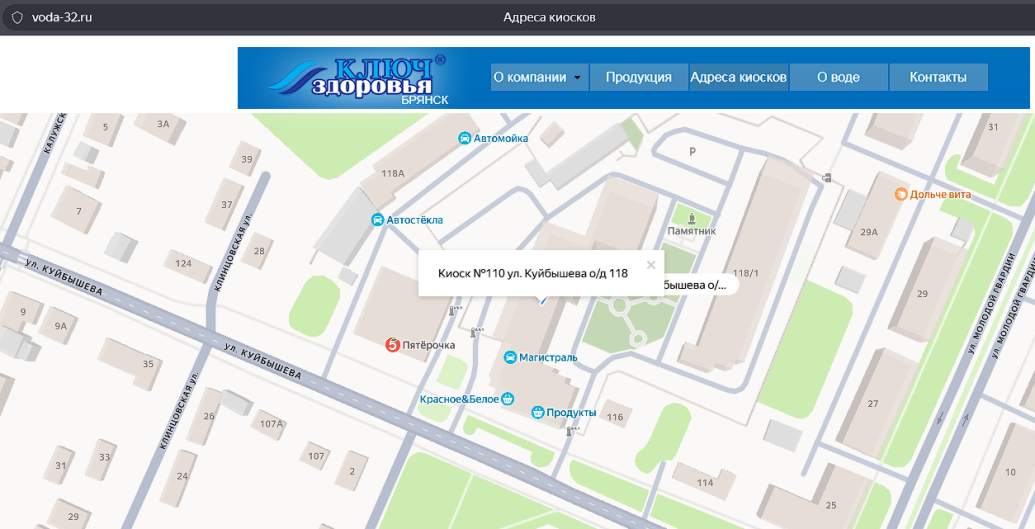The image size is (1035, 529).
Task: Click building number 118/1
Action: [x=746, y=273]
